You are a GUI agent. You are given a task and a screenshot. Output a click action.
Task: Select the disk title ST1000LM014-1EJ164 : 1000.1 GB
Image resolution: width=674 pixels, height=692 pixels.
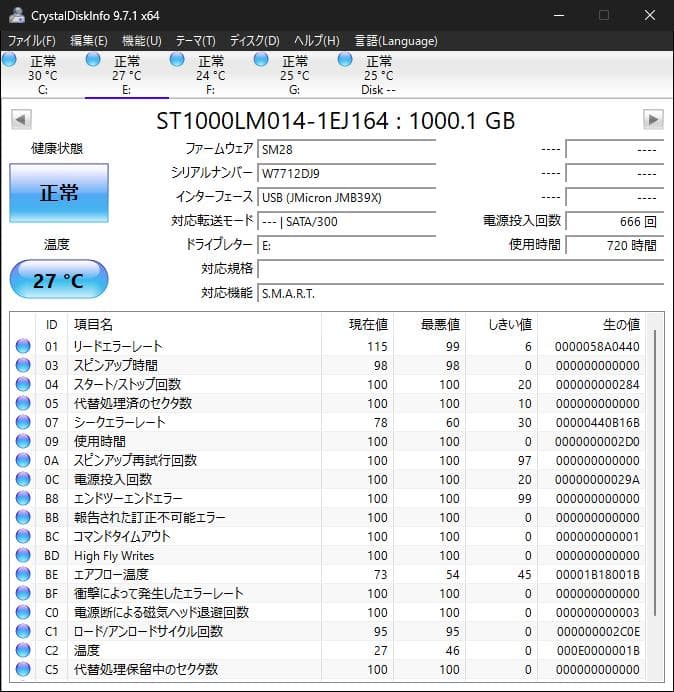[335, 120]
